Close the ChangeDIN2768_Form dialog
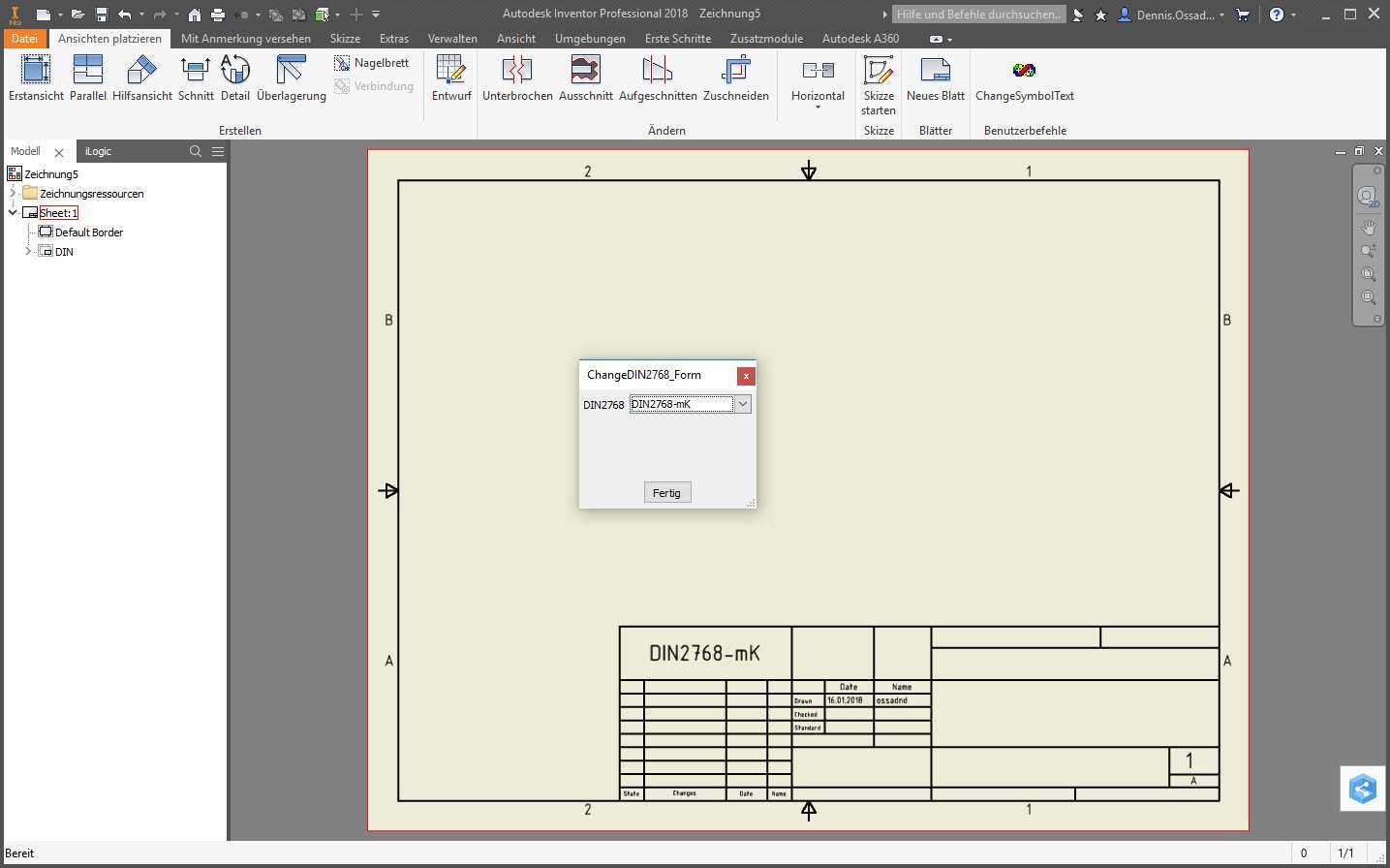The width and height of the screenshot is (1390, 868). pyautogui.click(x=745, y=376)
